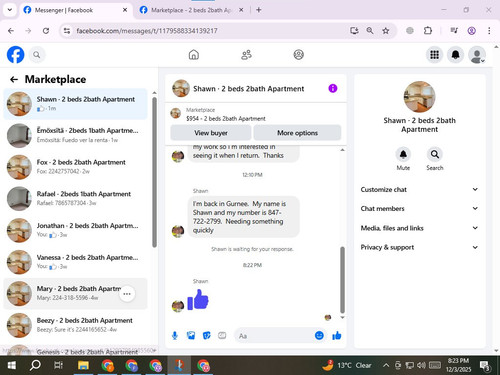Expand Chat members section
Screen dimensions: 500x375
[419, 209]
